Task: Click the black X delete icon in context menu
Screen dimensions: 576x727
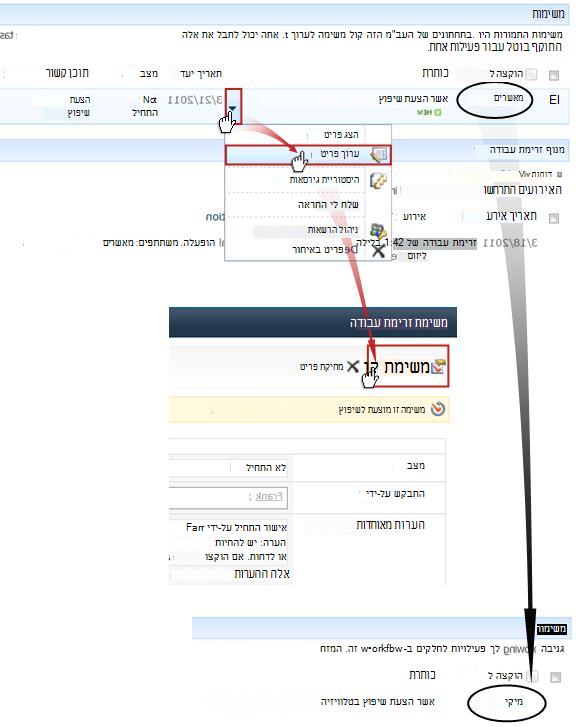Action: pyautogui.click(x=378, y=251)
